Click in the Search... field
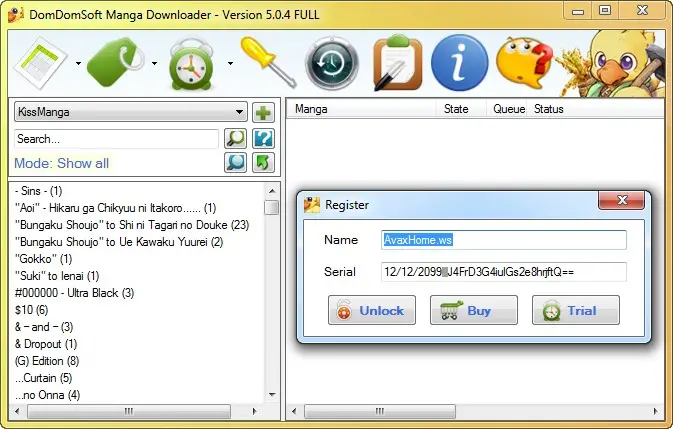The height and width of the screenshot is (429, 673). click(x=116, y=139)
